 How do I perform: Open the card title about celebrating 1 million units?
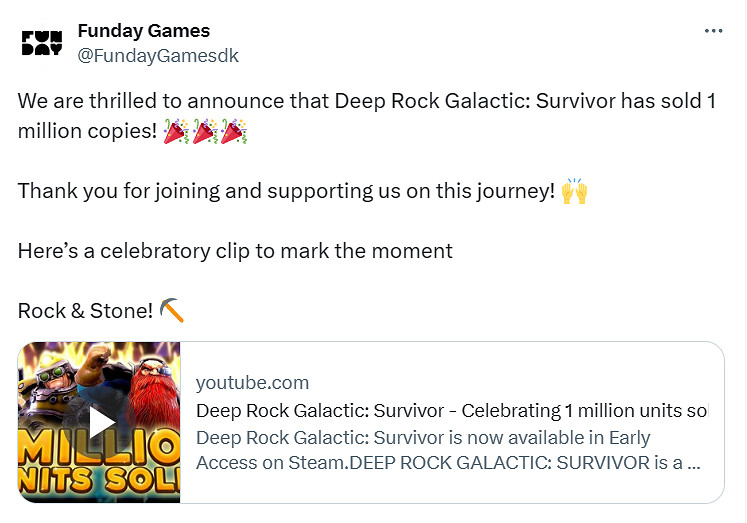coord(451,410)
